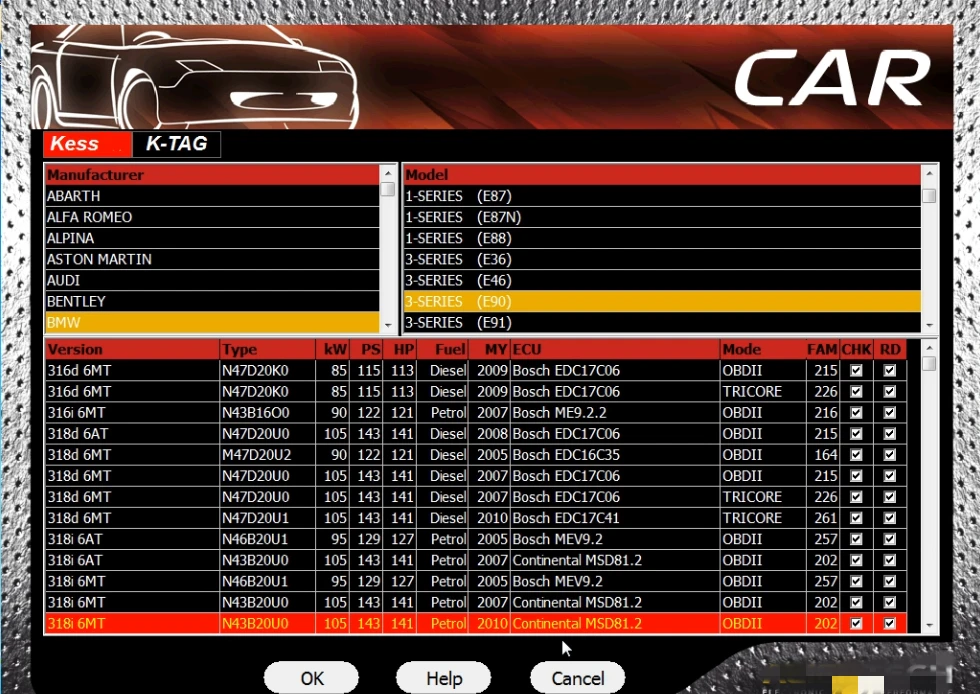Viewport: 980px width, 694px height.
Task: Select ABARTH in the Manufacturer list
Action: pos(212,196)
